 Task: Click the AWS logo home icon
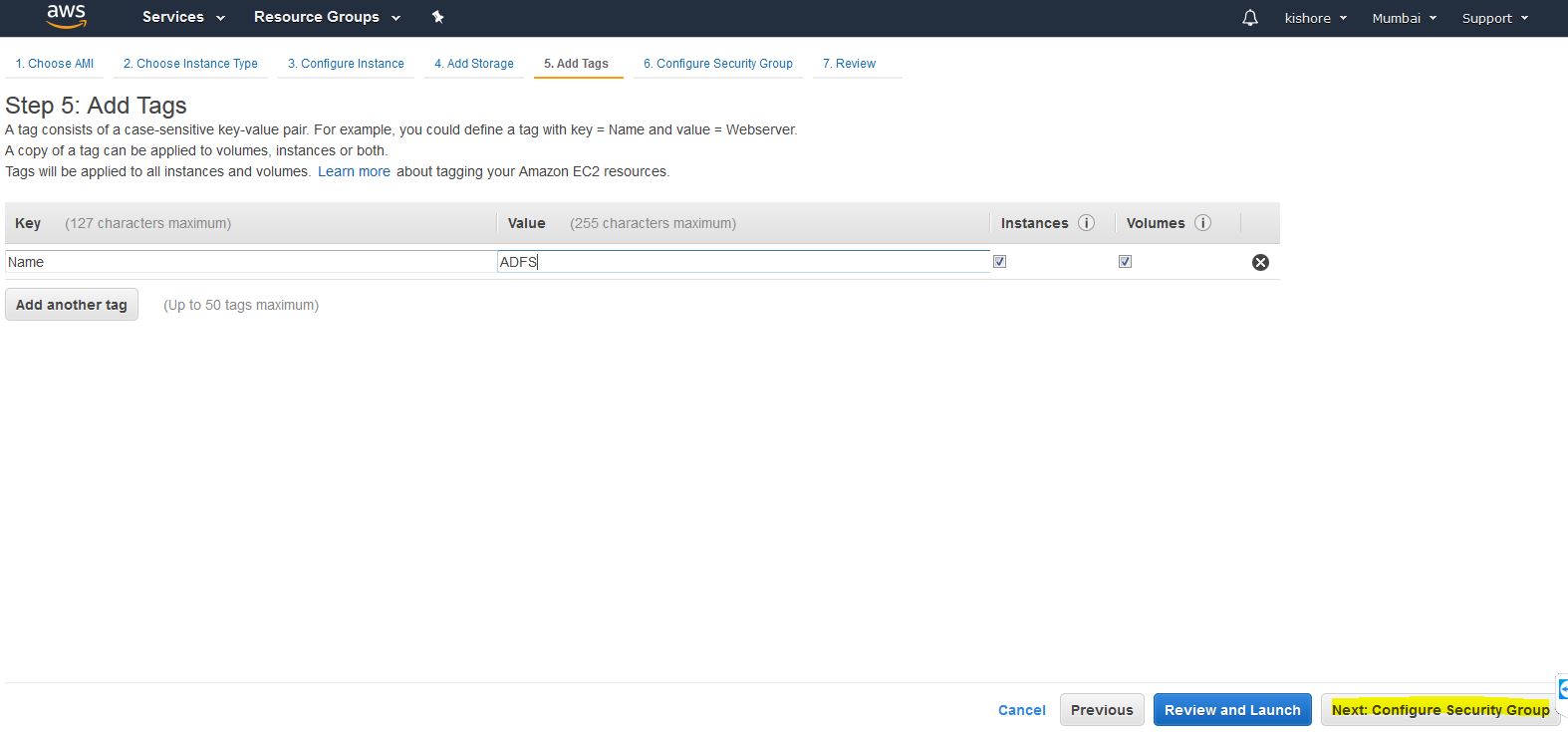tap(66, 17)
